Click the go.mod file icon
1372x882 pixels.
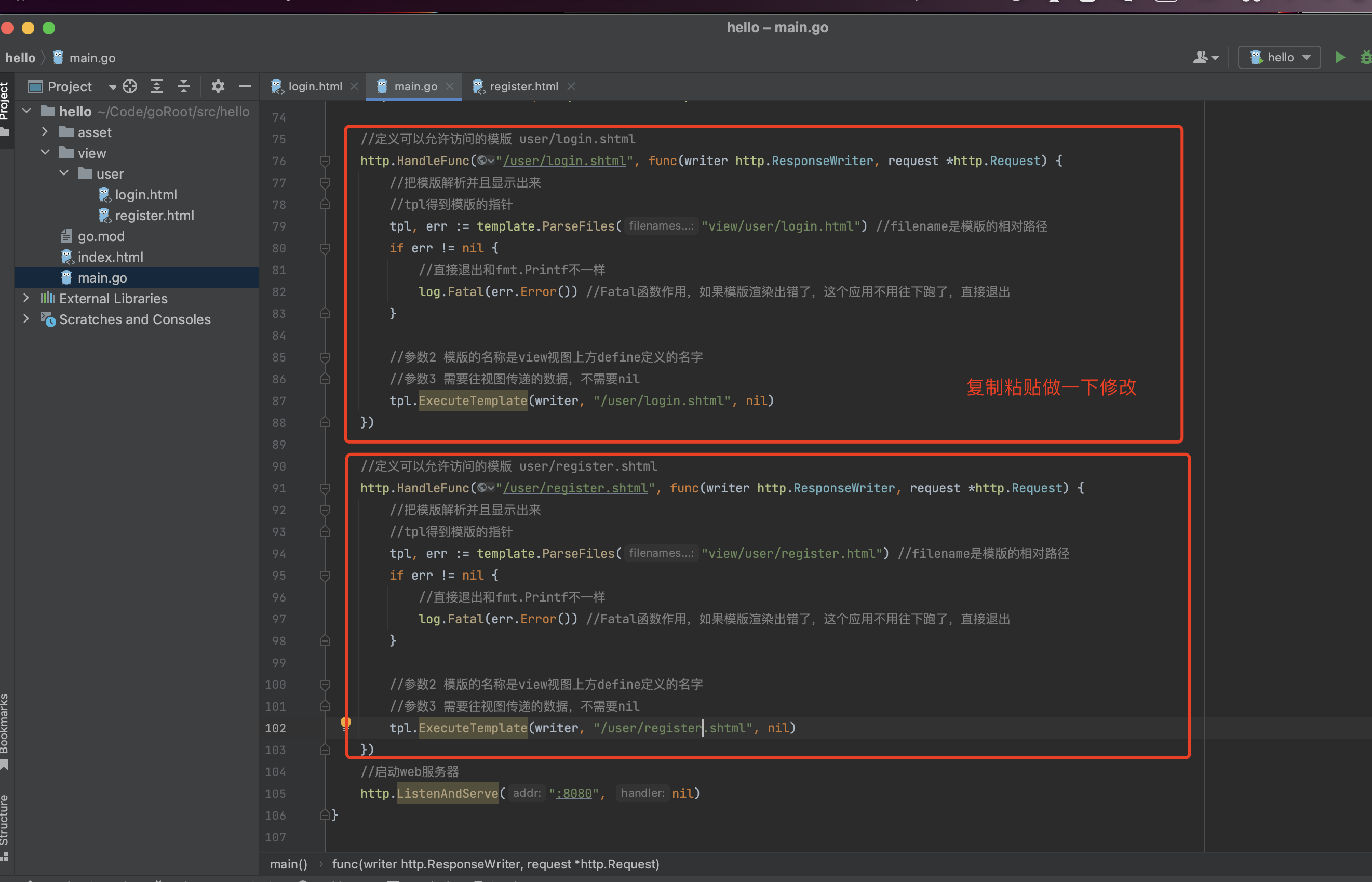pos(66,236)
